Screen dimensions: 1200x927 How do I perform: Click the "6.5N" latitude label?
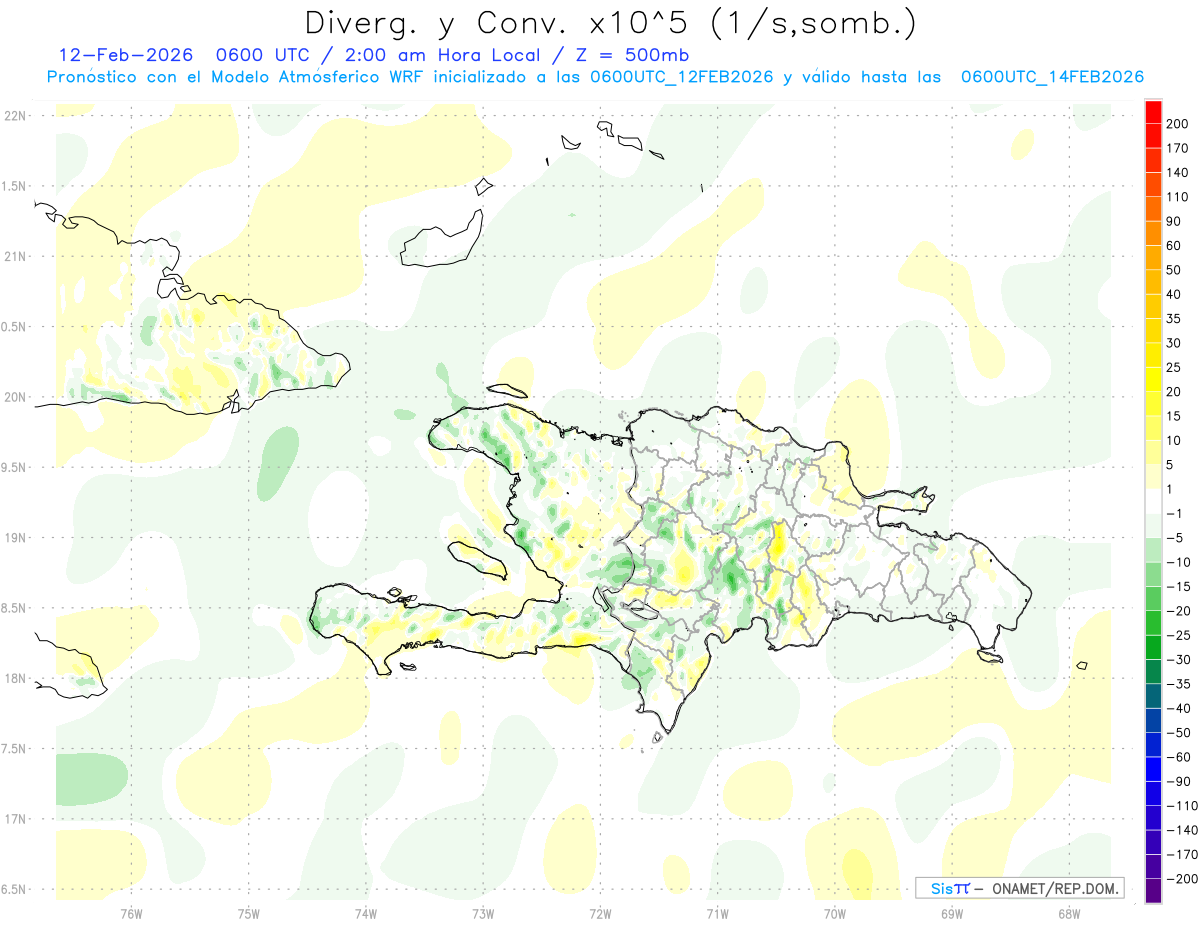15,889
